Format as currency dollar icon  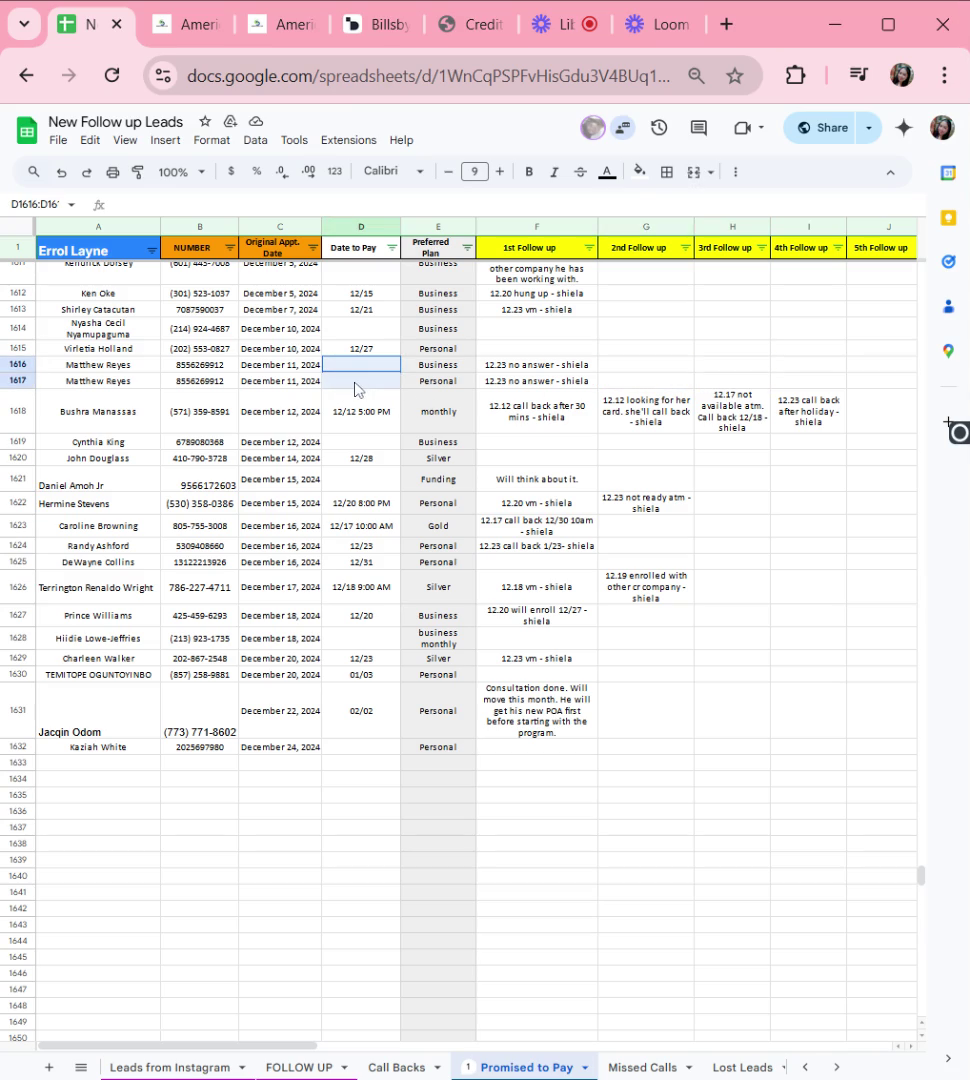pos(231,171)
